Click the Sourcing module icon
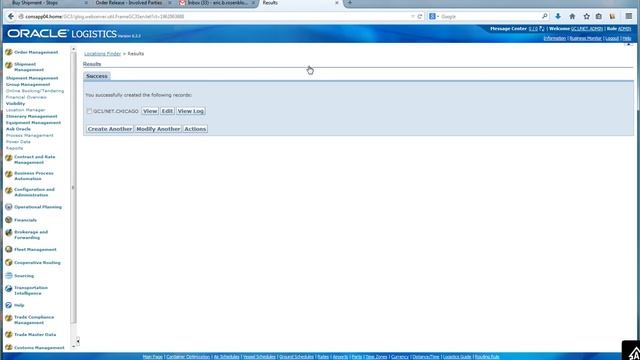 [x=9, y=276]
